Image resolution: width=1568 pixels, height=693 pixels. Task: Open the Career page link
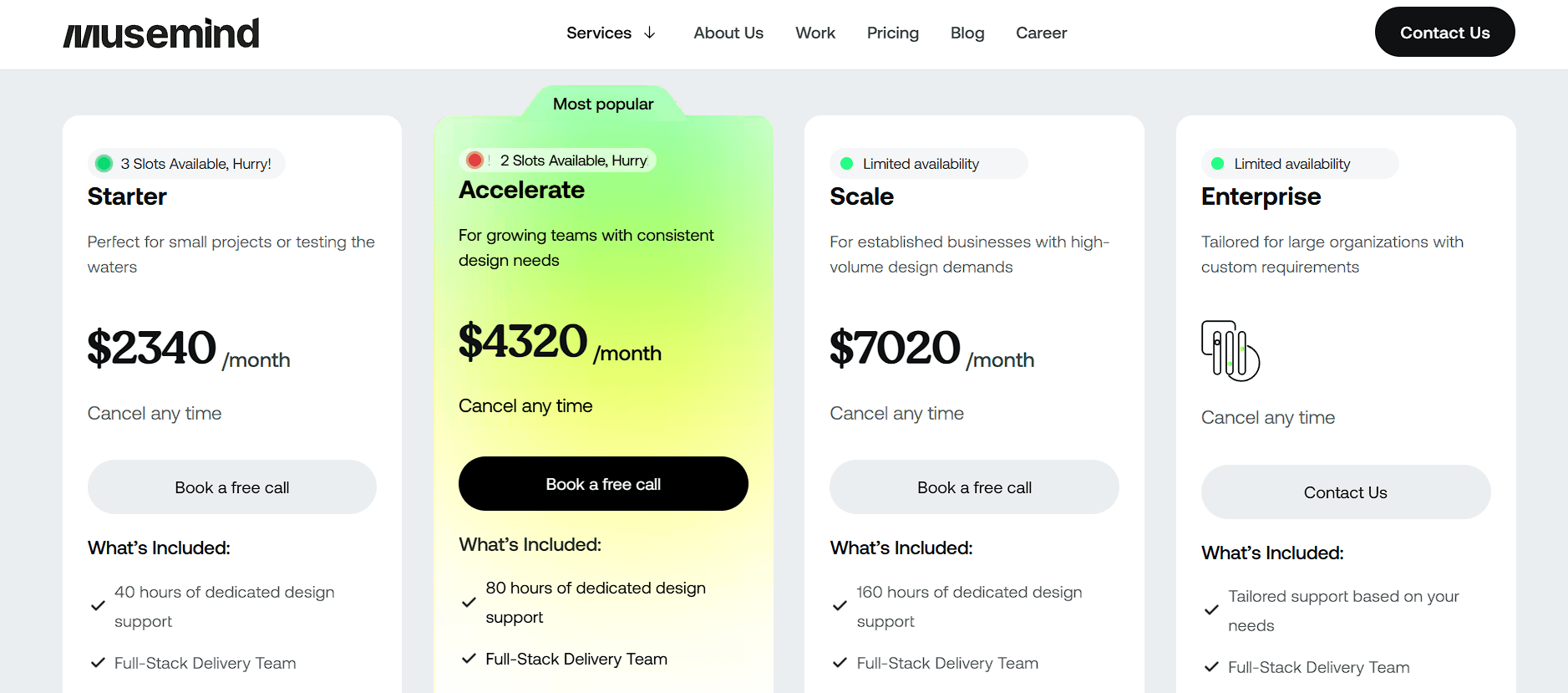(1041, 33)
